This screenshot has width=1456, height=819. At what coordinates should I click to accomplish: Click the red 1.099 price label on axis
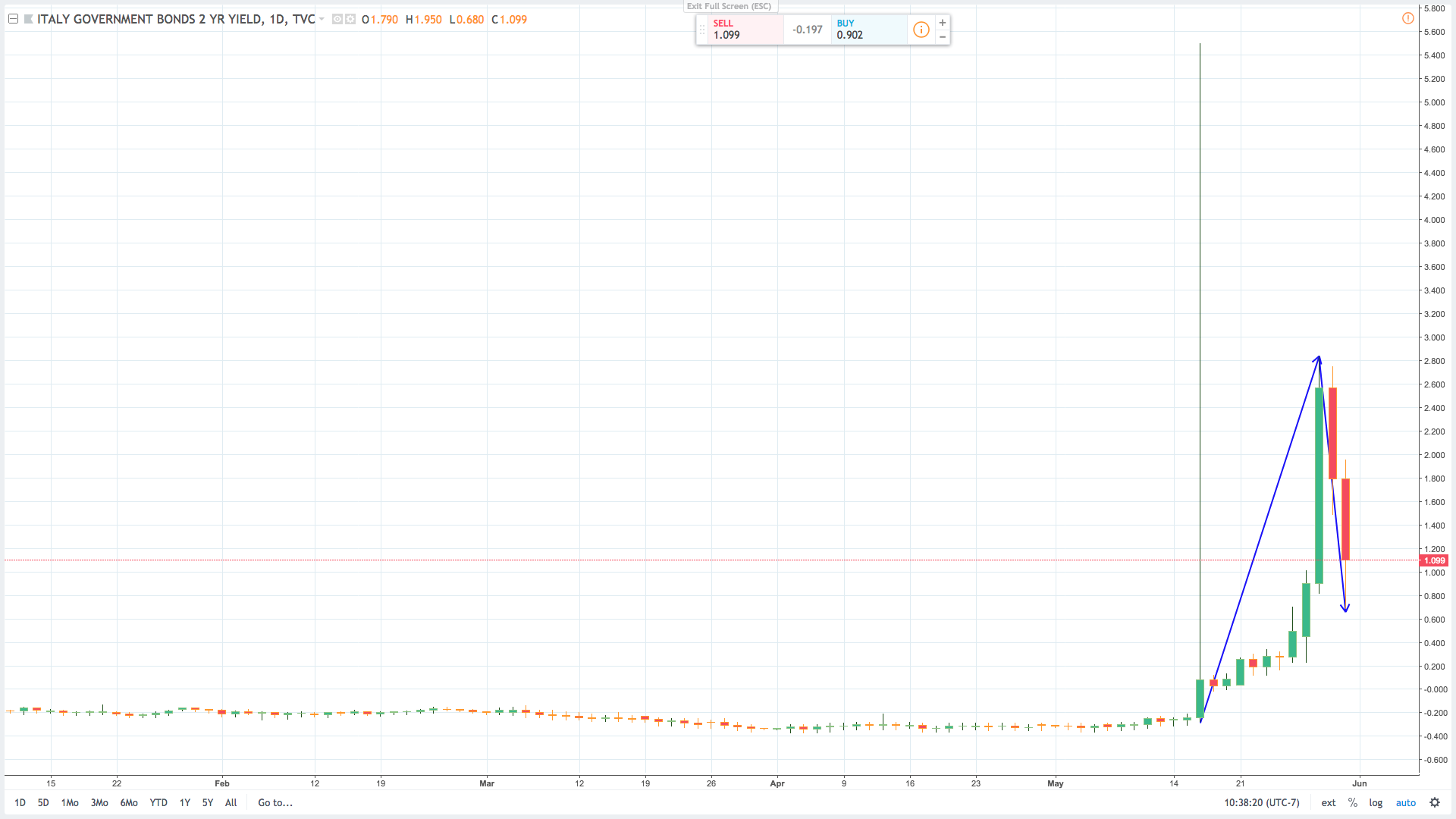coord(1434,560)
